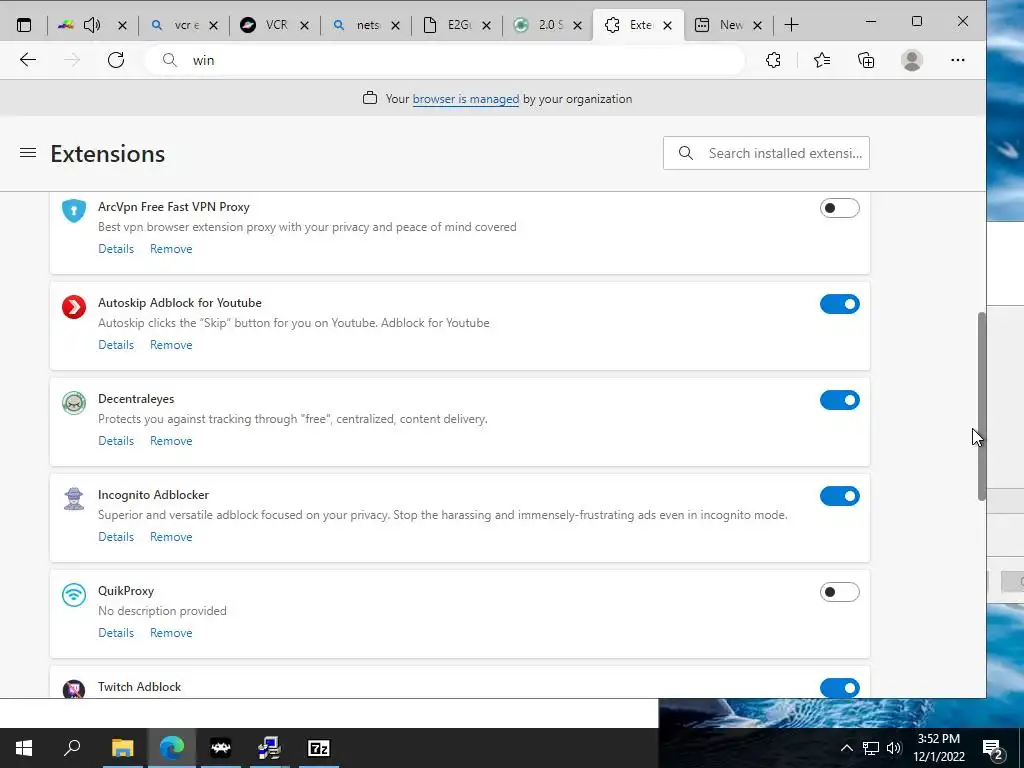
Task: Turn off Decentraleyes toggle
Action: click(840, 400)
